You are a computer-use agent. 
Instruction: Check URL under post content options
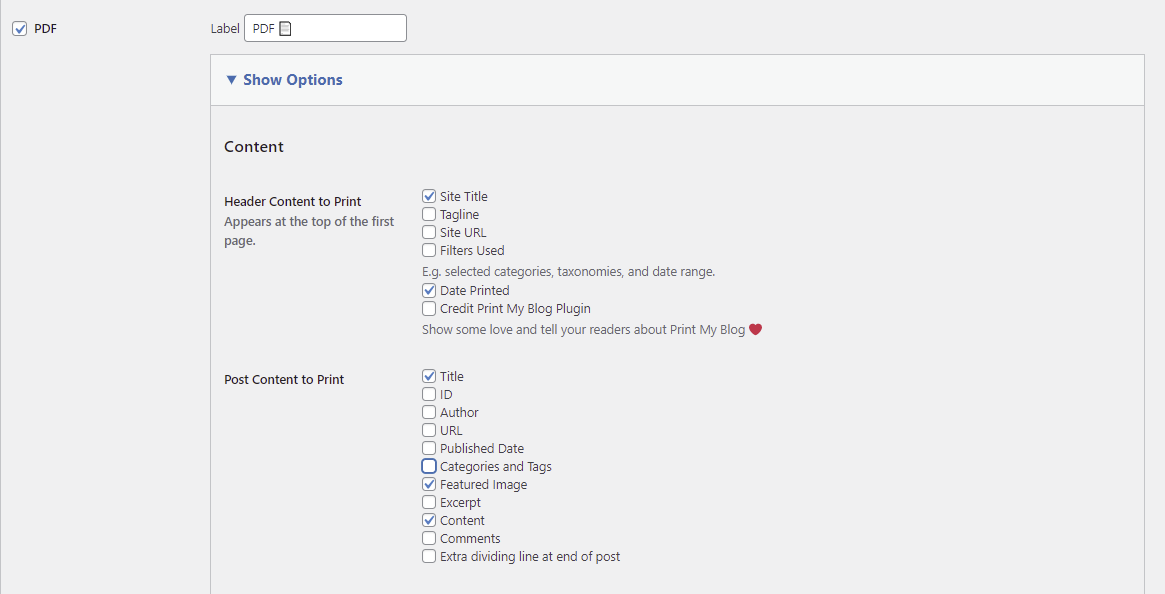(x=429, y=430)
